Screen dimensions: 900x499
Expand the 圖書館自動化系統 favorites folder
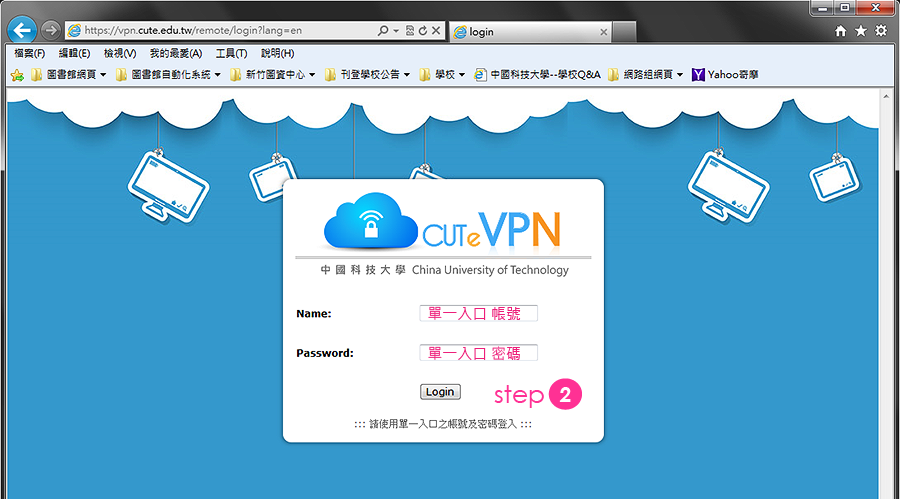tap(168, 75)
